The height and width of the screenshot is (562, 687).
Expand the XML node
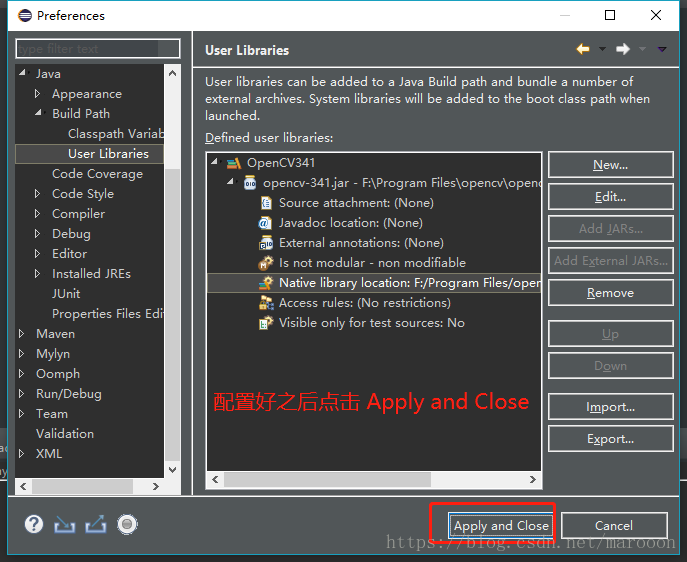point(21,453)
